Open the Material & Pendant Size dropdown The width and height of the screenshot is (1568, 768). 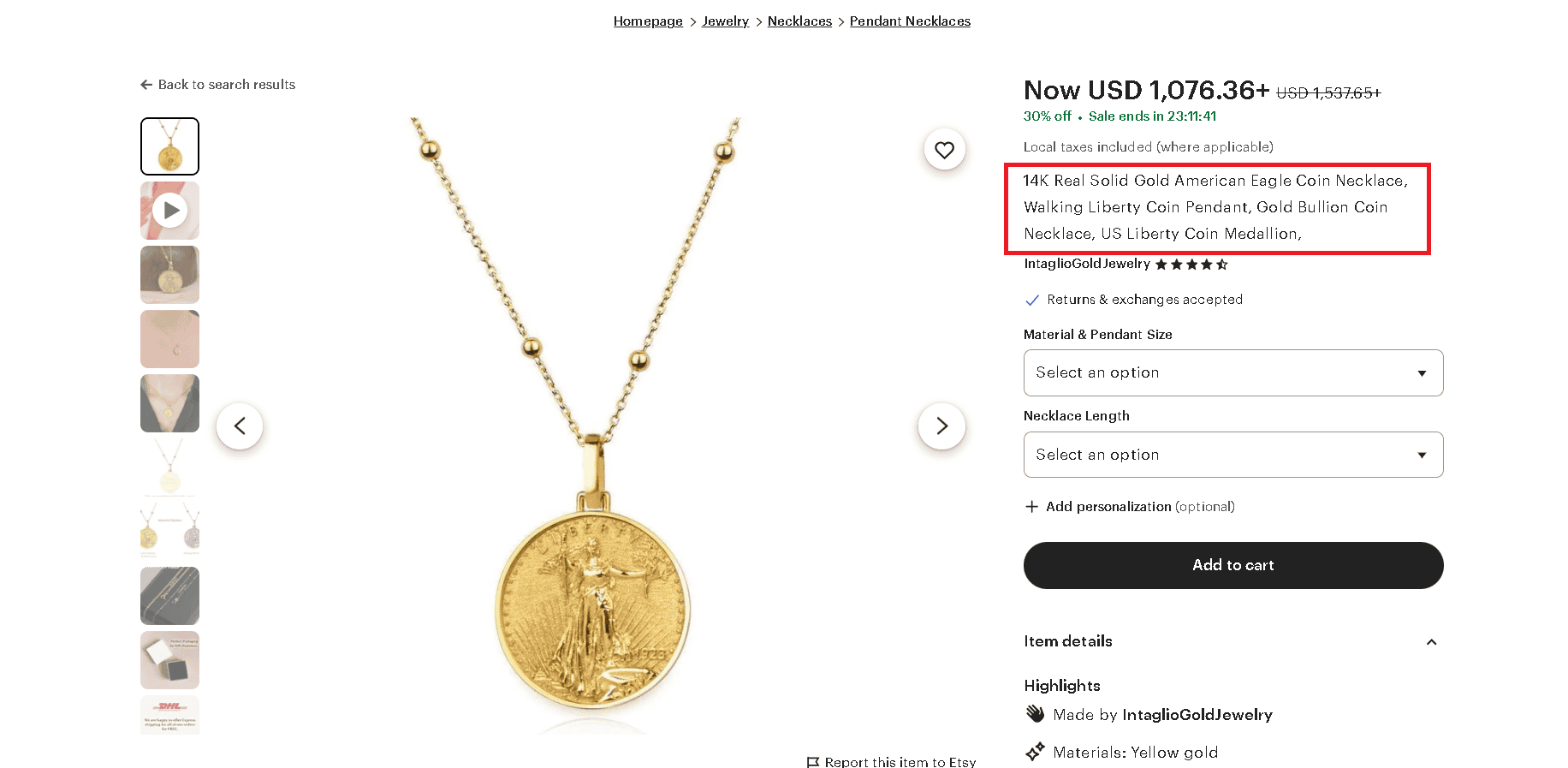pyautogui.click(x=1232, y=372)
